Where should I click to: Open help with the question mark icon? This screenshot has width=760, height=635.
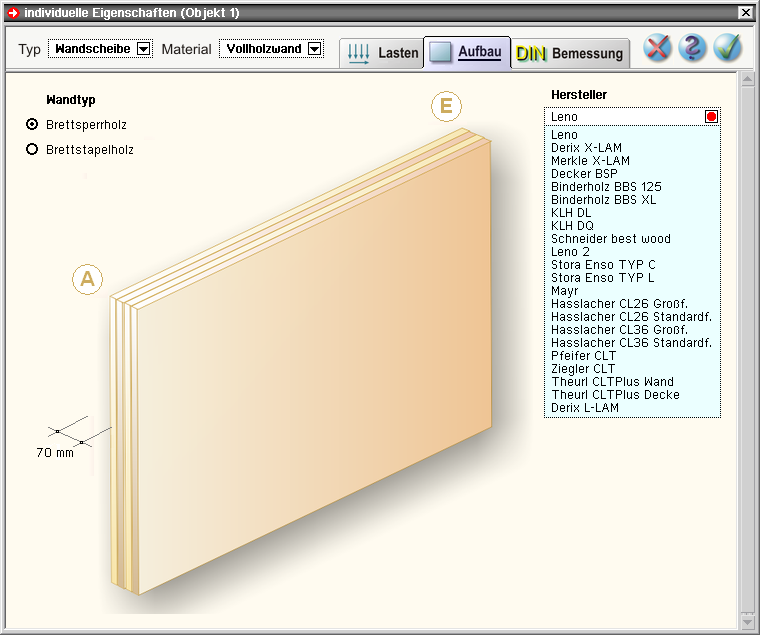(x=692, y=48)
